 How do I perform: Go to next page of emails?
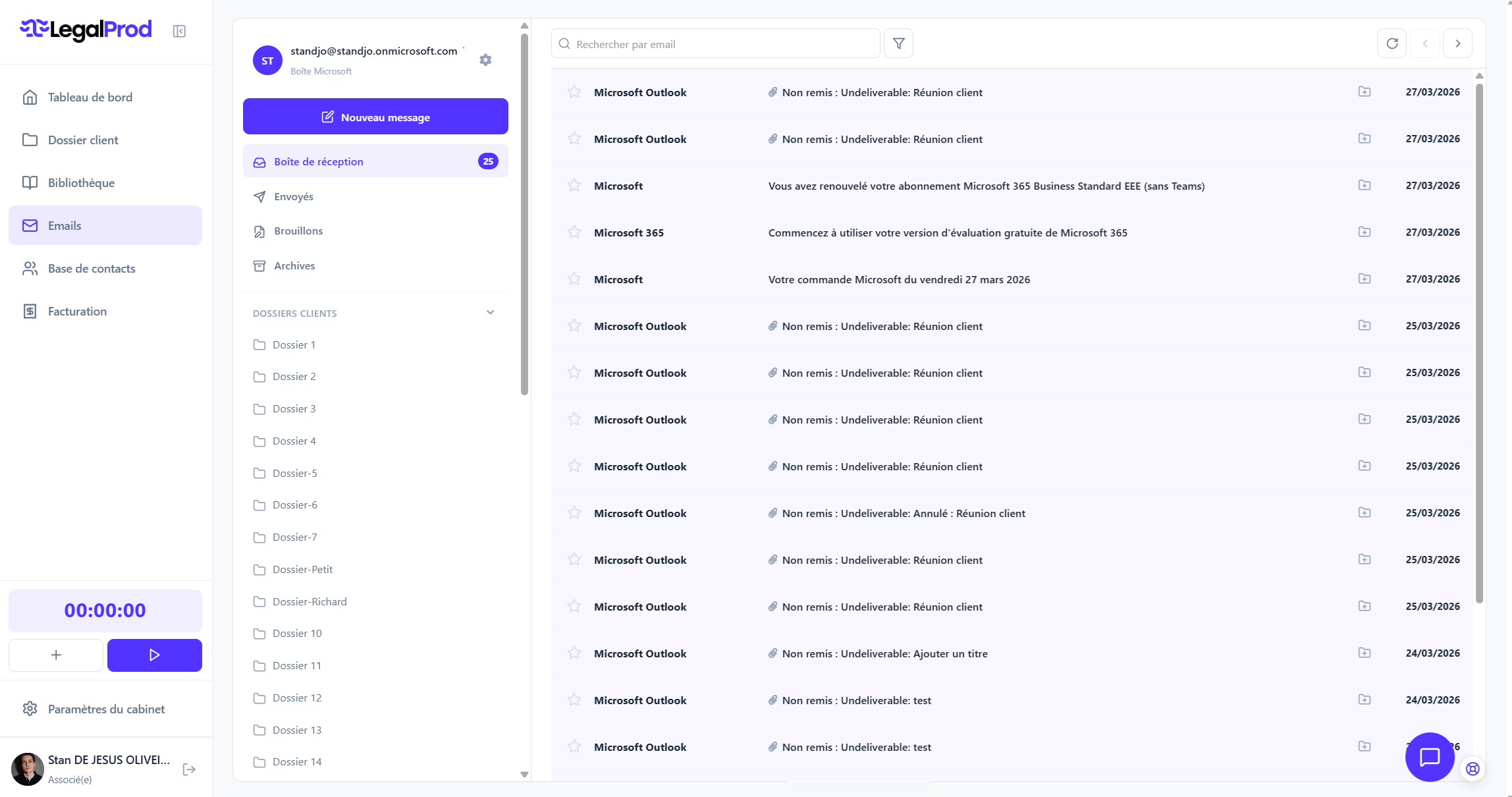(1457, 43)
